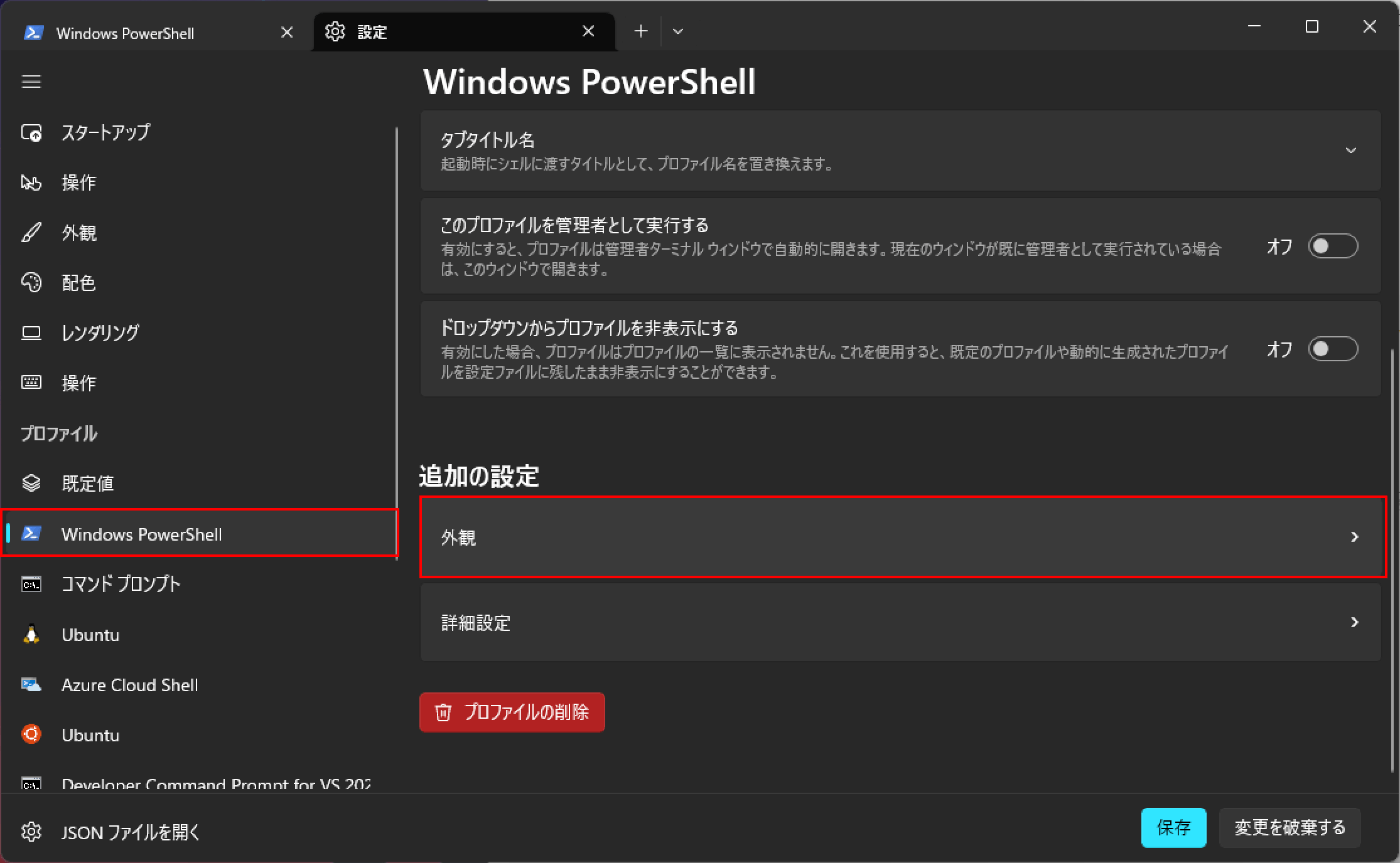The height and width of the screenshot is (863, 1400).
Task: Open 外観 under 追加の設定
Action: point(904,537)
